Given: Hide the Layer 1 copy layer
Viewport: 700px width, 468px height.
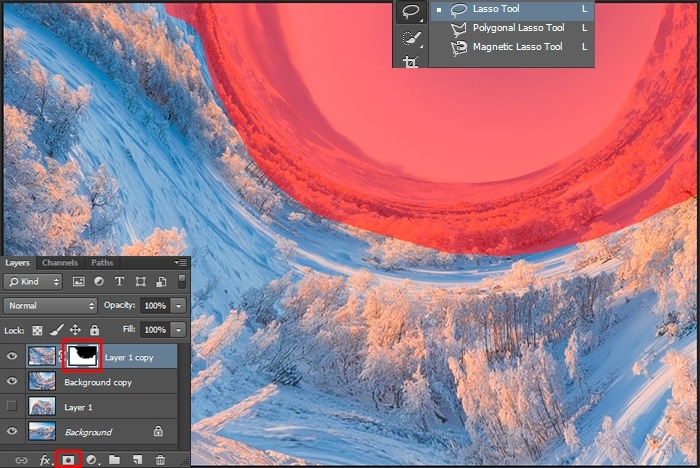Looking at the screenshot, I should (x=12, y=355).
